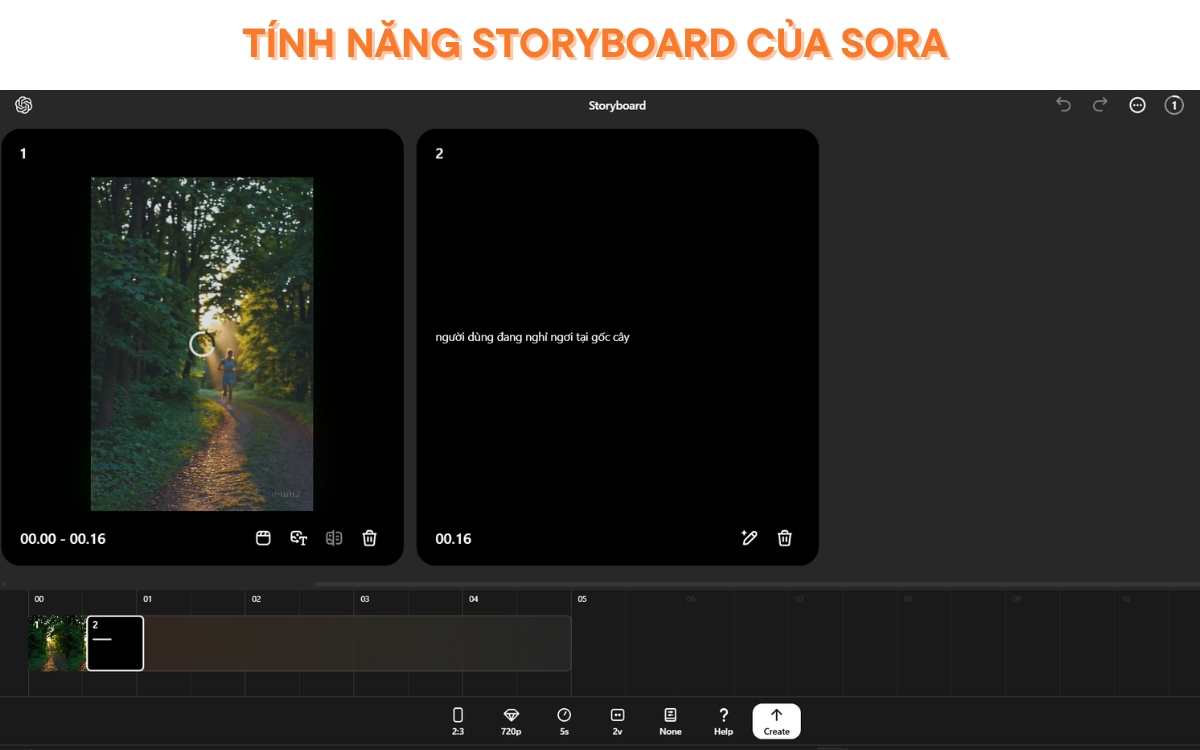Click the loading spinner on the video preview
This screenshot has width=1200, height=750.
[x=202, y=344]
